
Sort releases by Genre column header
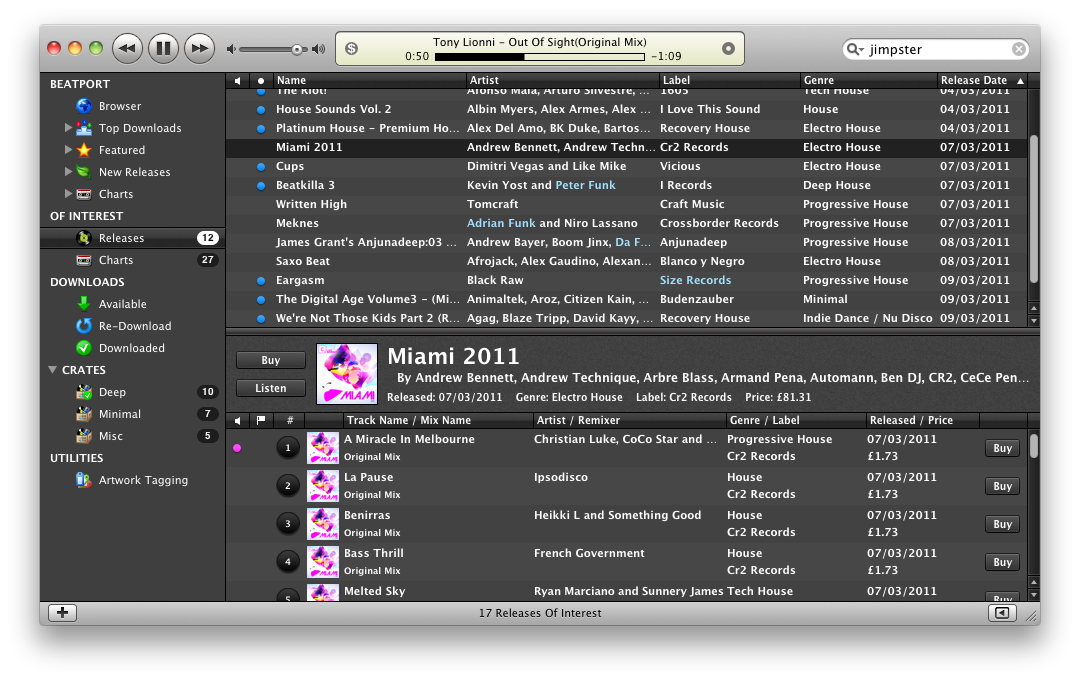(867, 80)
